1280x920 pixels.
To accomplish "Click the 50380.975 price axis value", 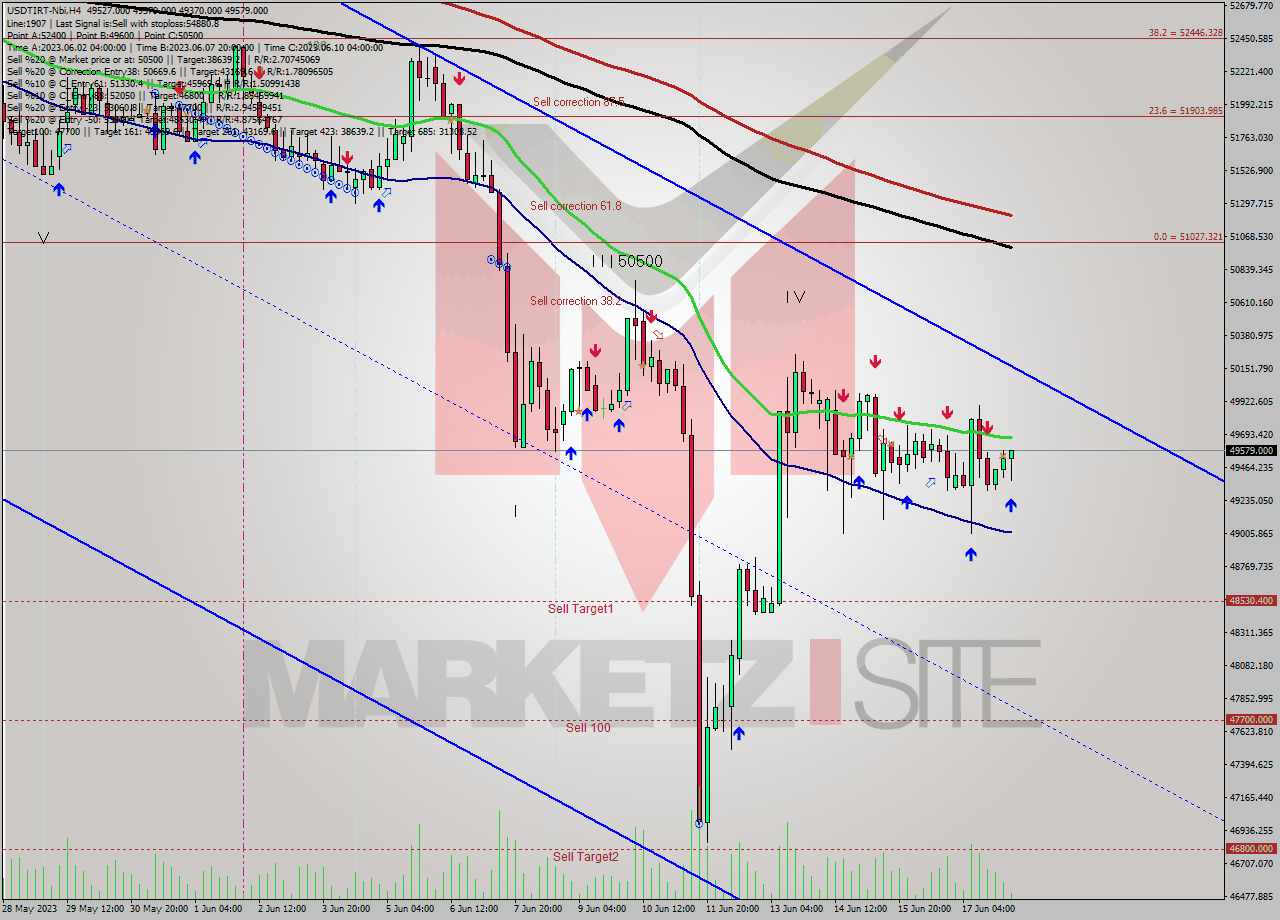I will coord(1251,336).
